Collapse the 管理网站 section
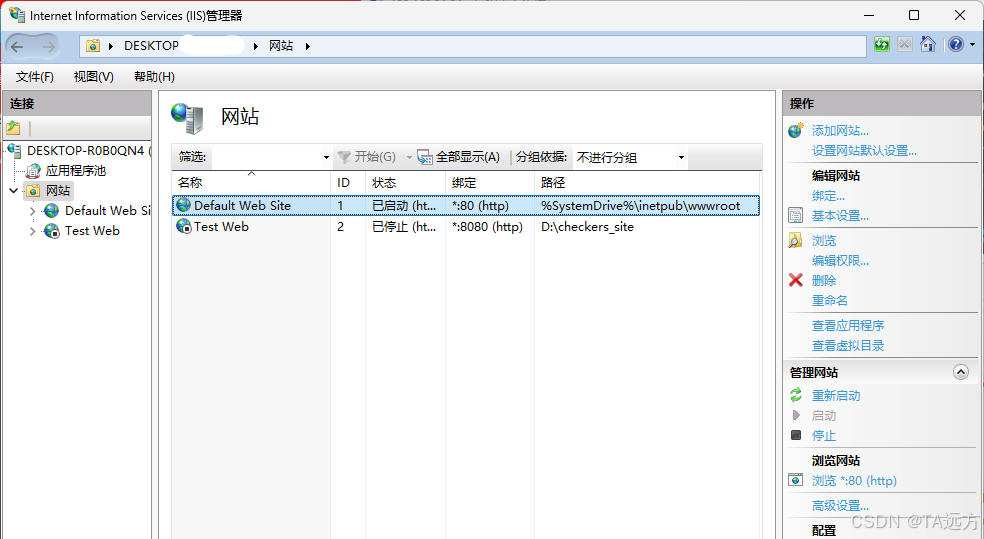The width and height of the screenshot is (984, 539). (960, 372)
